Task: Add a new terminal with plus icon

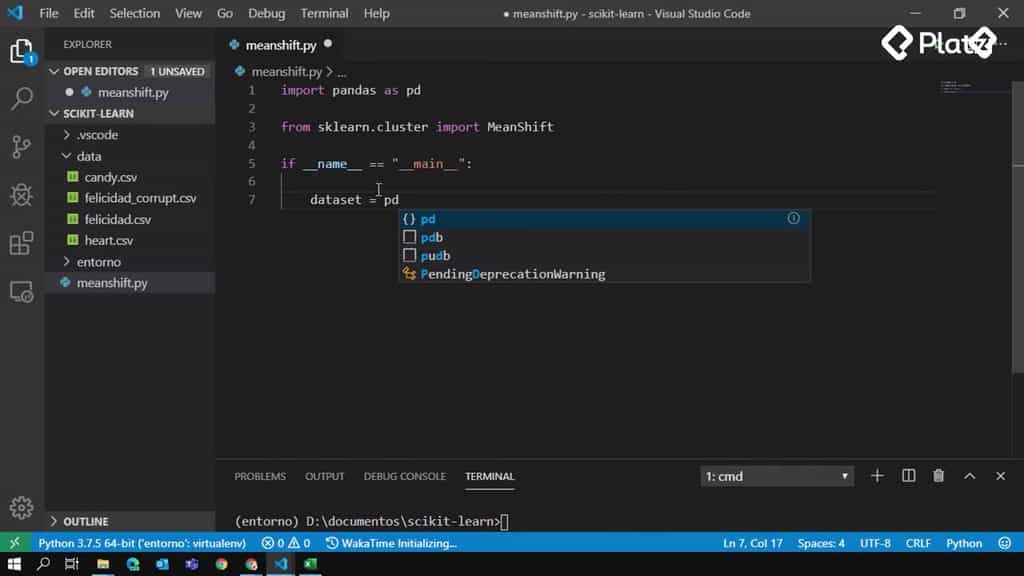Action: pyautogui.click(x=877, y=476)
